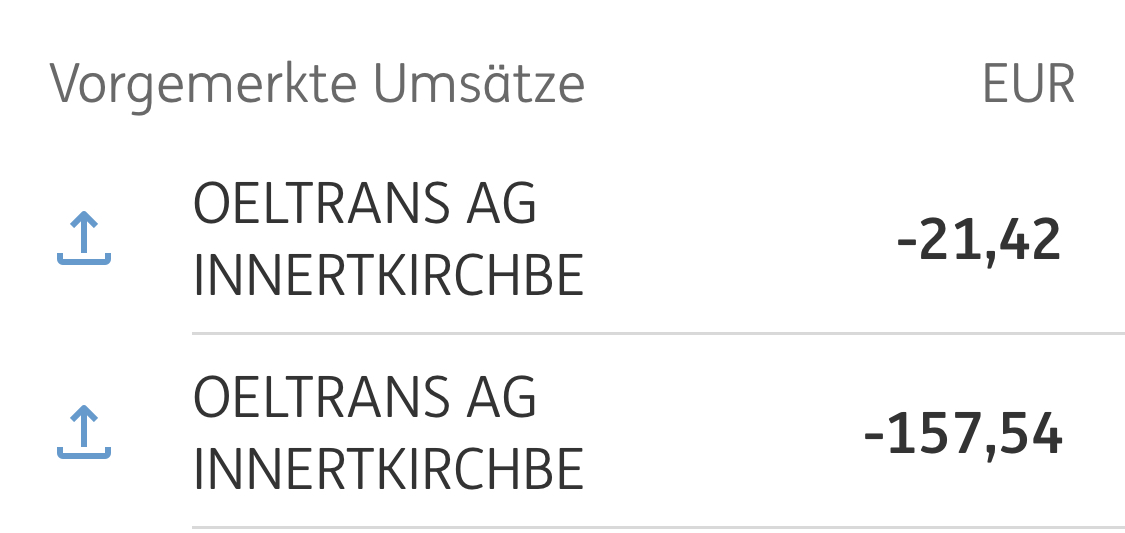This screenshot has height=533, width=1125.
Task: Tap the minus sign of the -21,42 amount
Action: click(906, 245)
